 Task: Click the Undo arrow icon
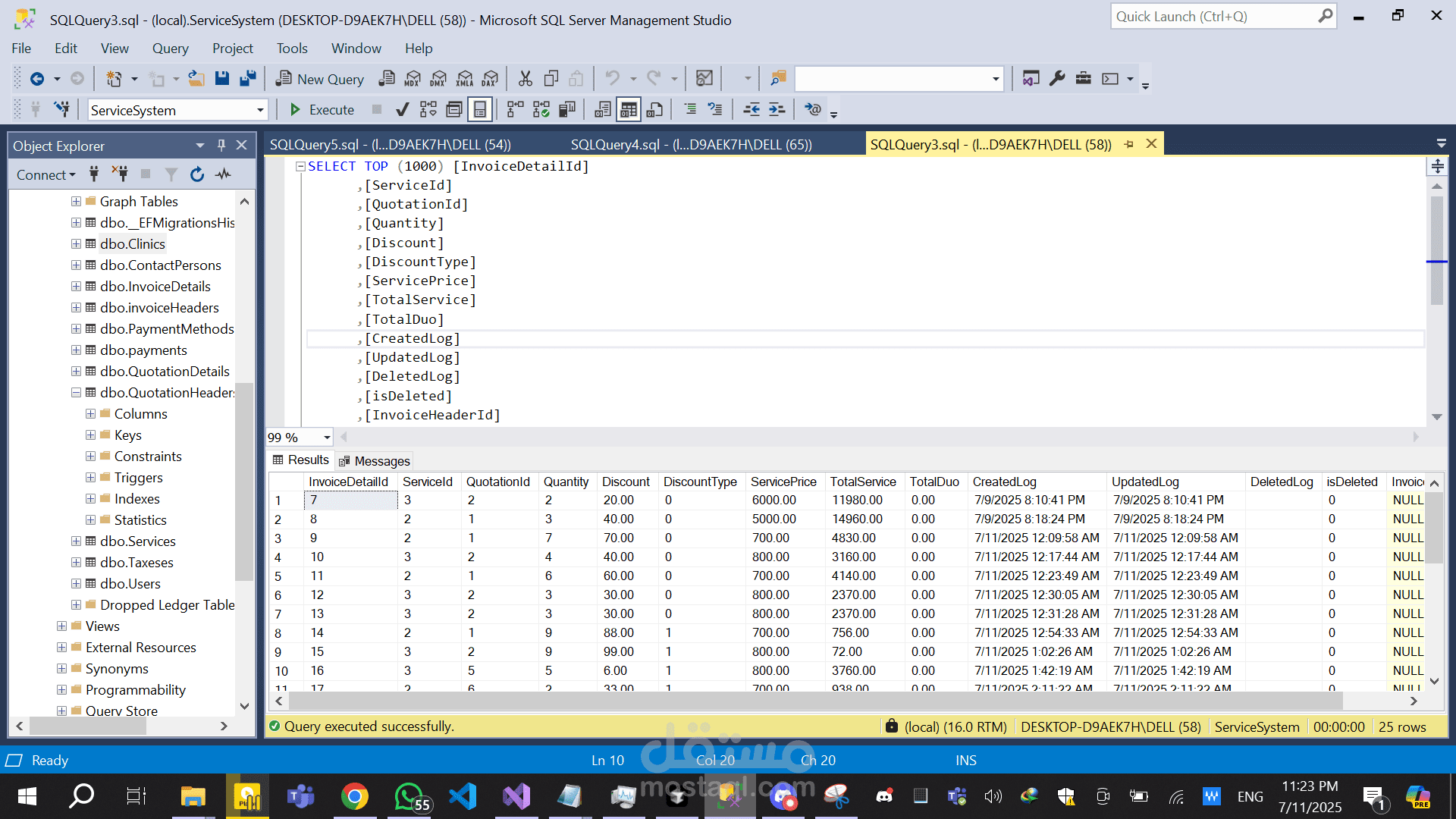pyautogui.click(x=612, y=79)
